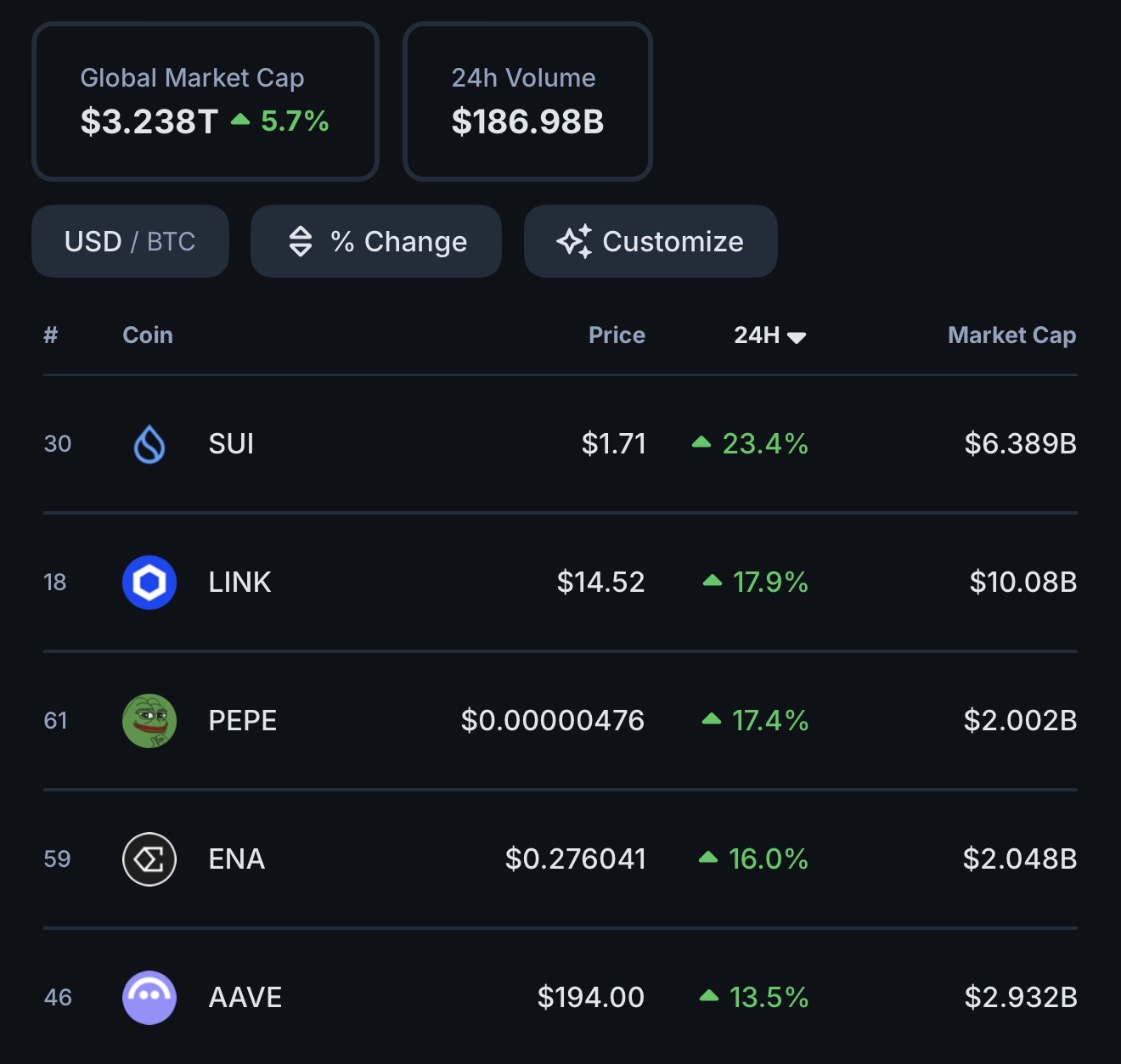Screen dimensions: 1121x1064
Task: Open the Global Market Cap card
Action: tap(205, 101)
